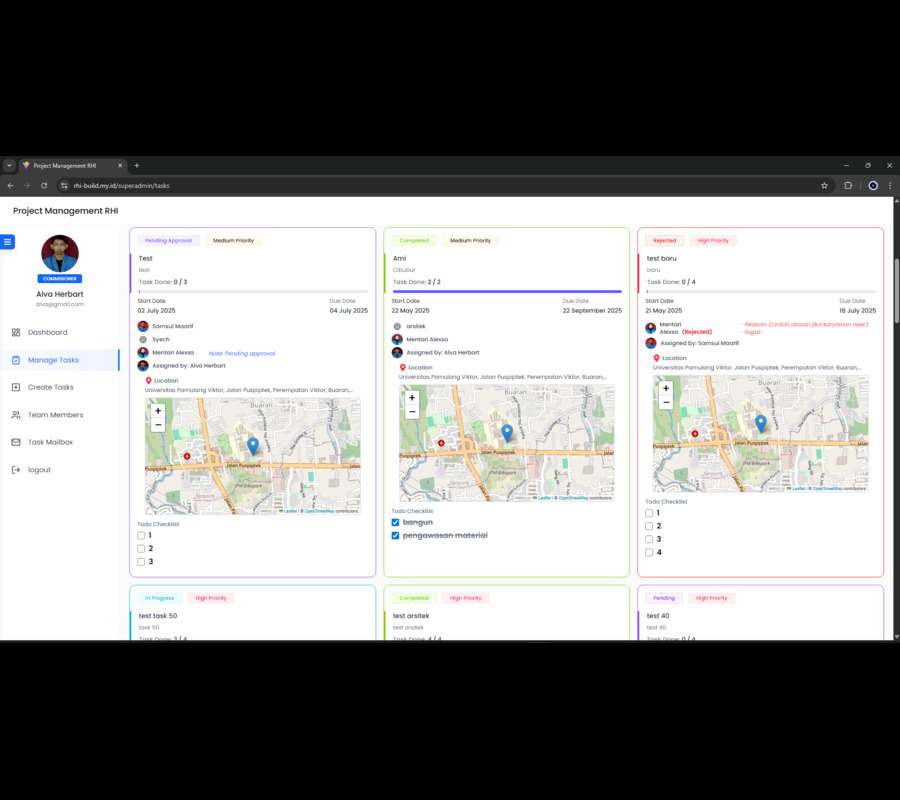The image size is (900, 800).
Task: Uncheck pengawasan material checklist item
Action: [x=395, y=535]
